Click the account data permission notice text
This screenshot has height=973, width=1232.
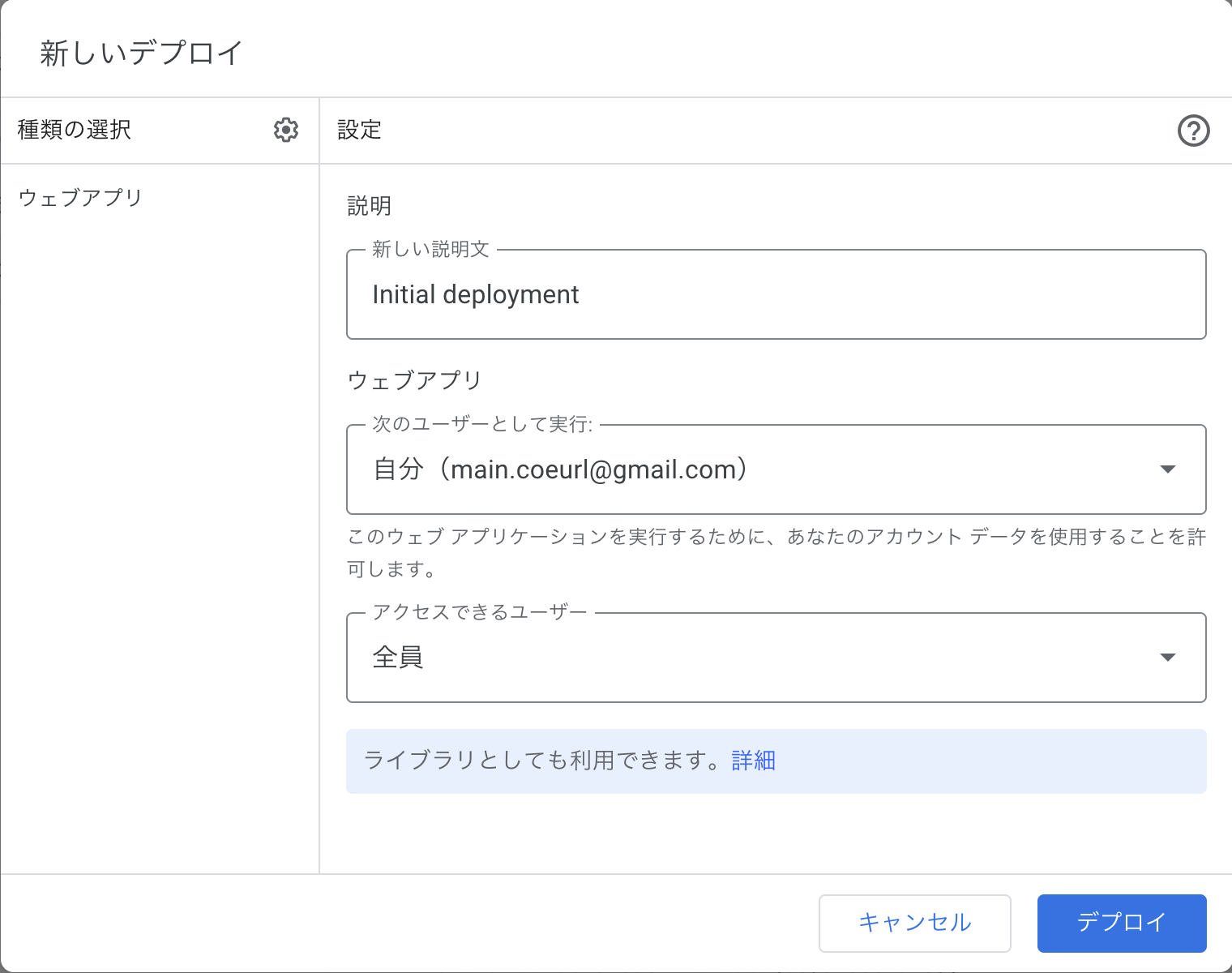(776, 553)
